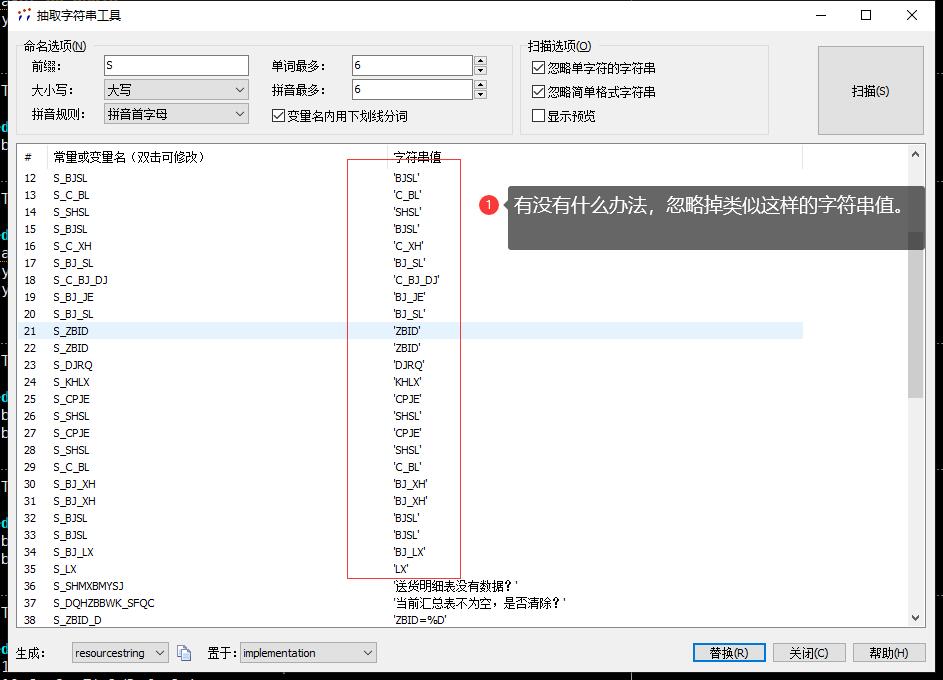Click the copy icon beside resourcestring dropdown

click(184, 653)
